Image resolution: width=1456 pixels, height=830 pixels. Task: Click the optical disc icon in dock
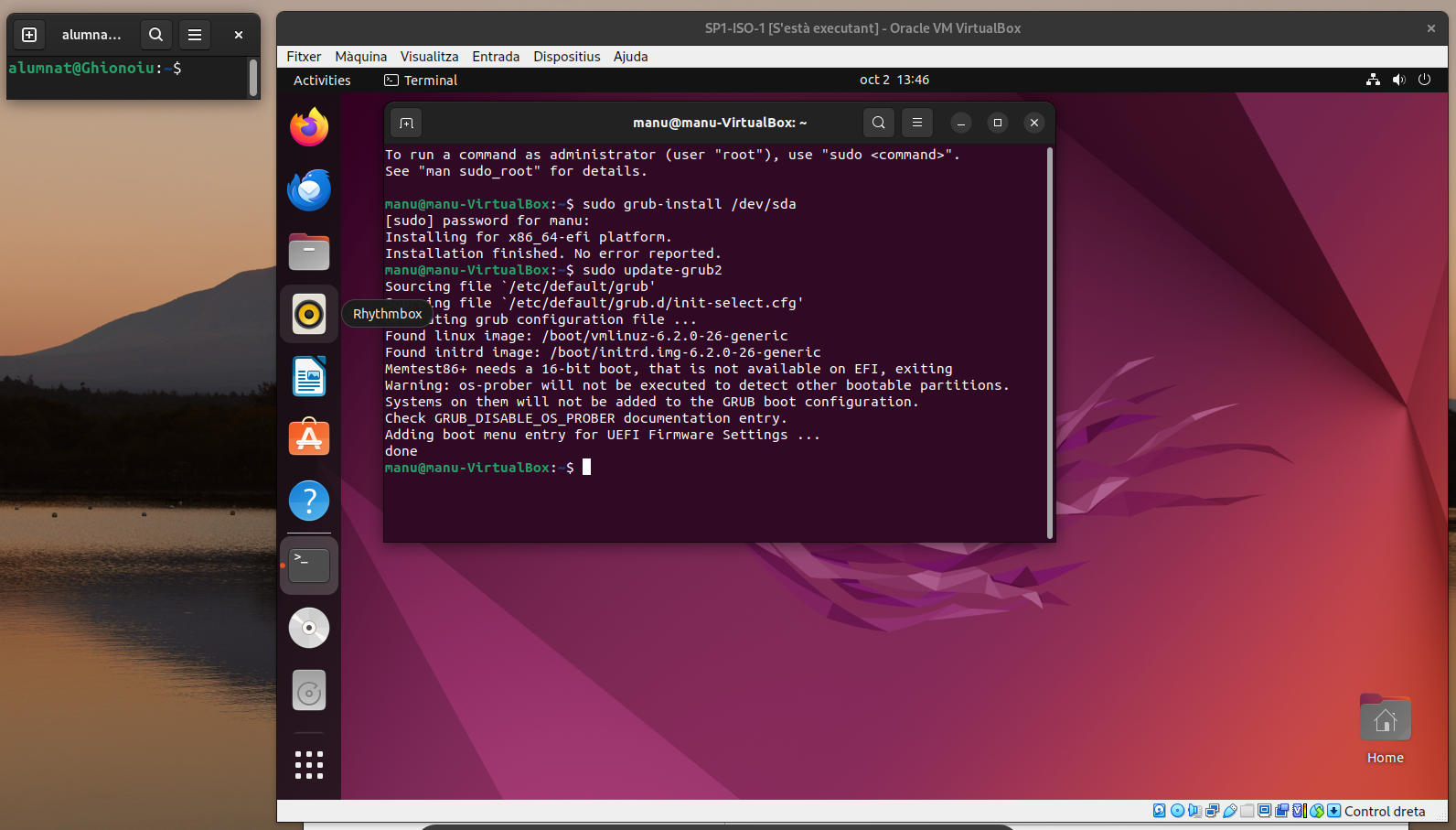click(309, 628)
